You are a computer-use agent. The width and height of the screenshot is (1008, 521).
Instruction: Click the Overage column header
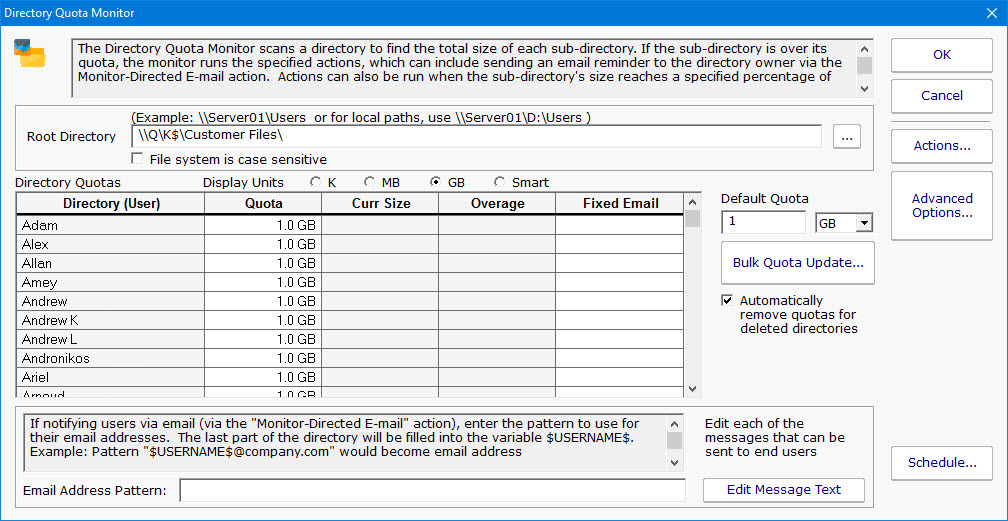496,203
